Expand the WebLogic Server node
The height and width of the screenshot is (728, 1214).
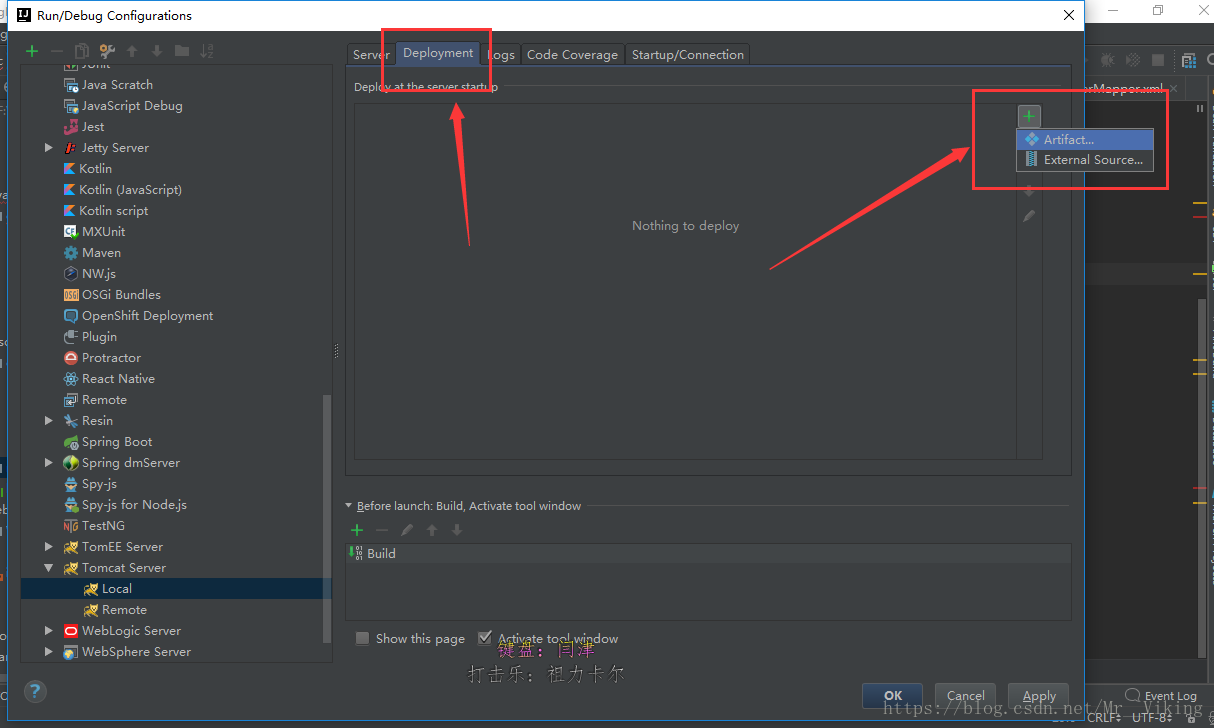tap(49, 631)
